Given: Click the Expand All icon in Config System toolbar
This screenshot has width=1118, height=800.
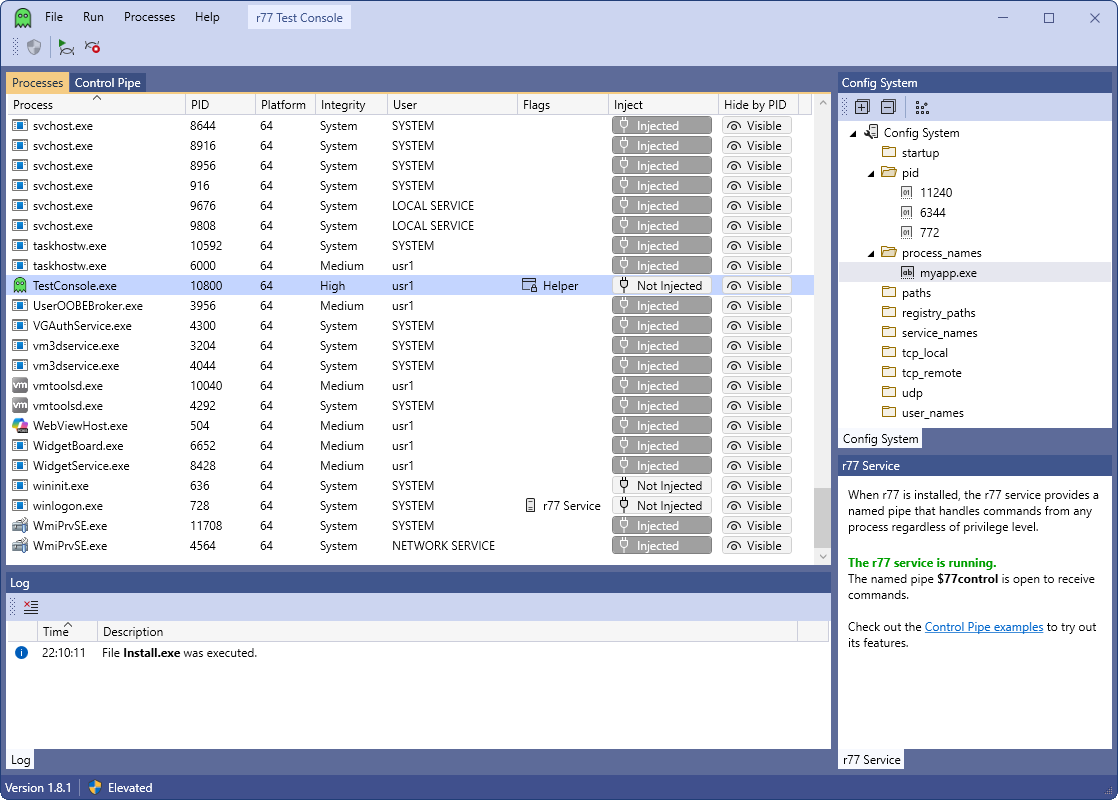Looking at the screenshot, I should 862,107.
